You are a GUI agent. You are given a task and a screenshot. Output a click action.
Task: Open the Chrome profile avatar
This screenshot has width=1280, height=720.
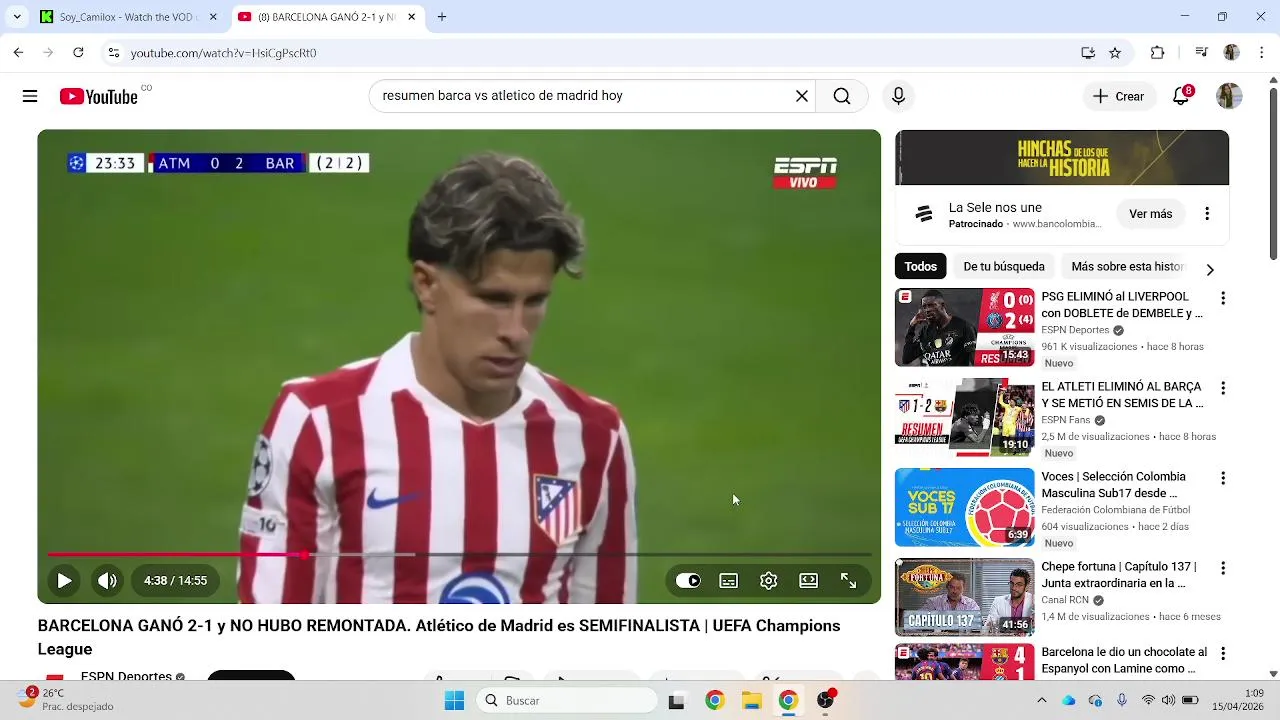[1231, 53]
